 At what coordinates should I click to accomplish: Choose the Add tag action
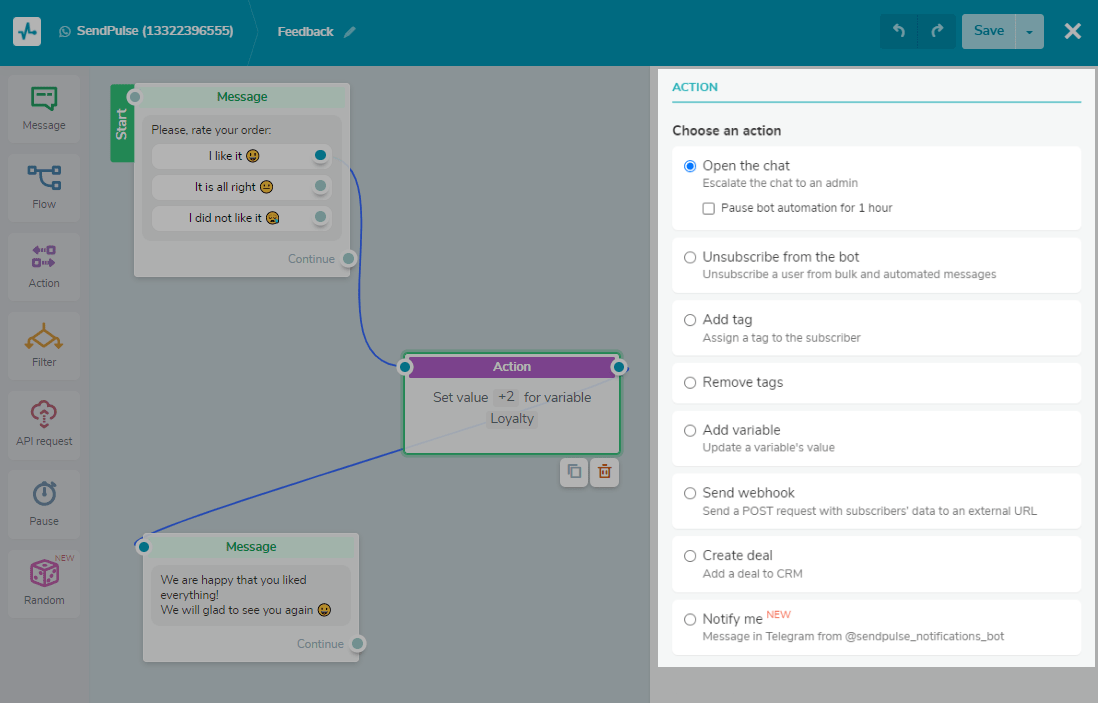point(691,320)
